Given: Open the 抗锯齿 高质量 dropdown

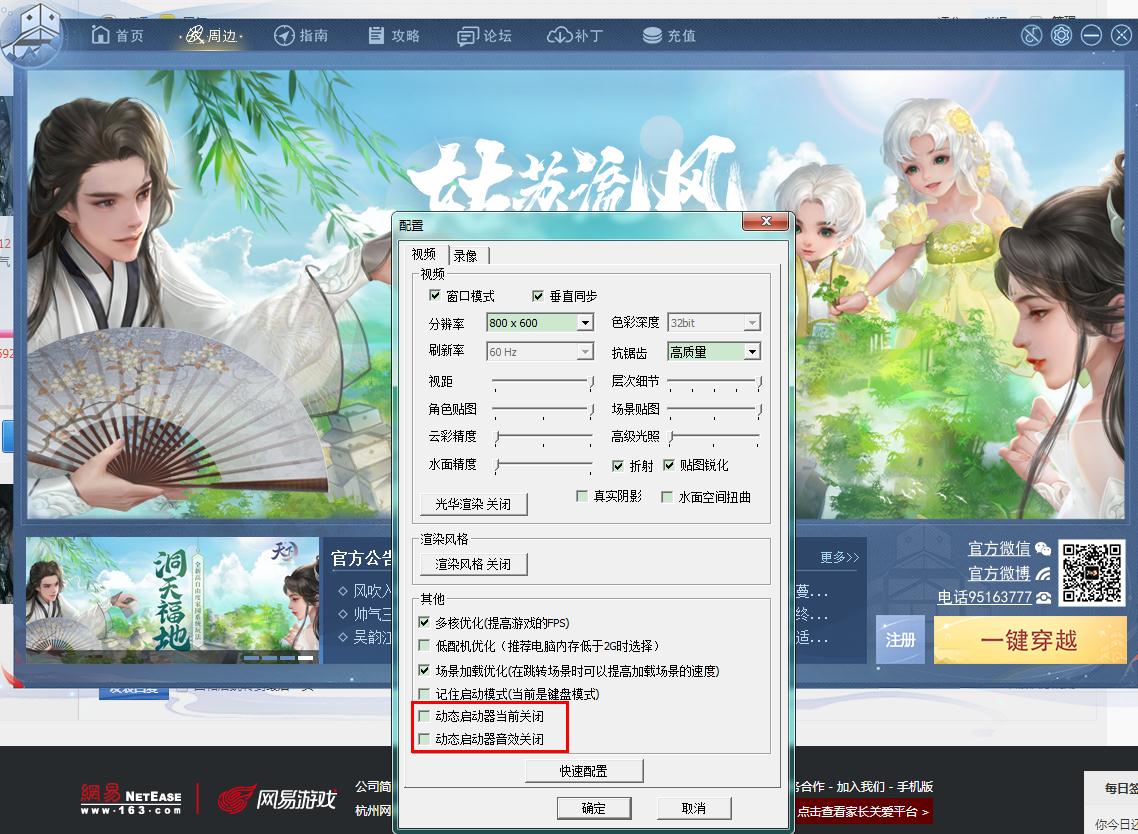Looking at the screenshot, I should 713,351.
